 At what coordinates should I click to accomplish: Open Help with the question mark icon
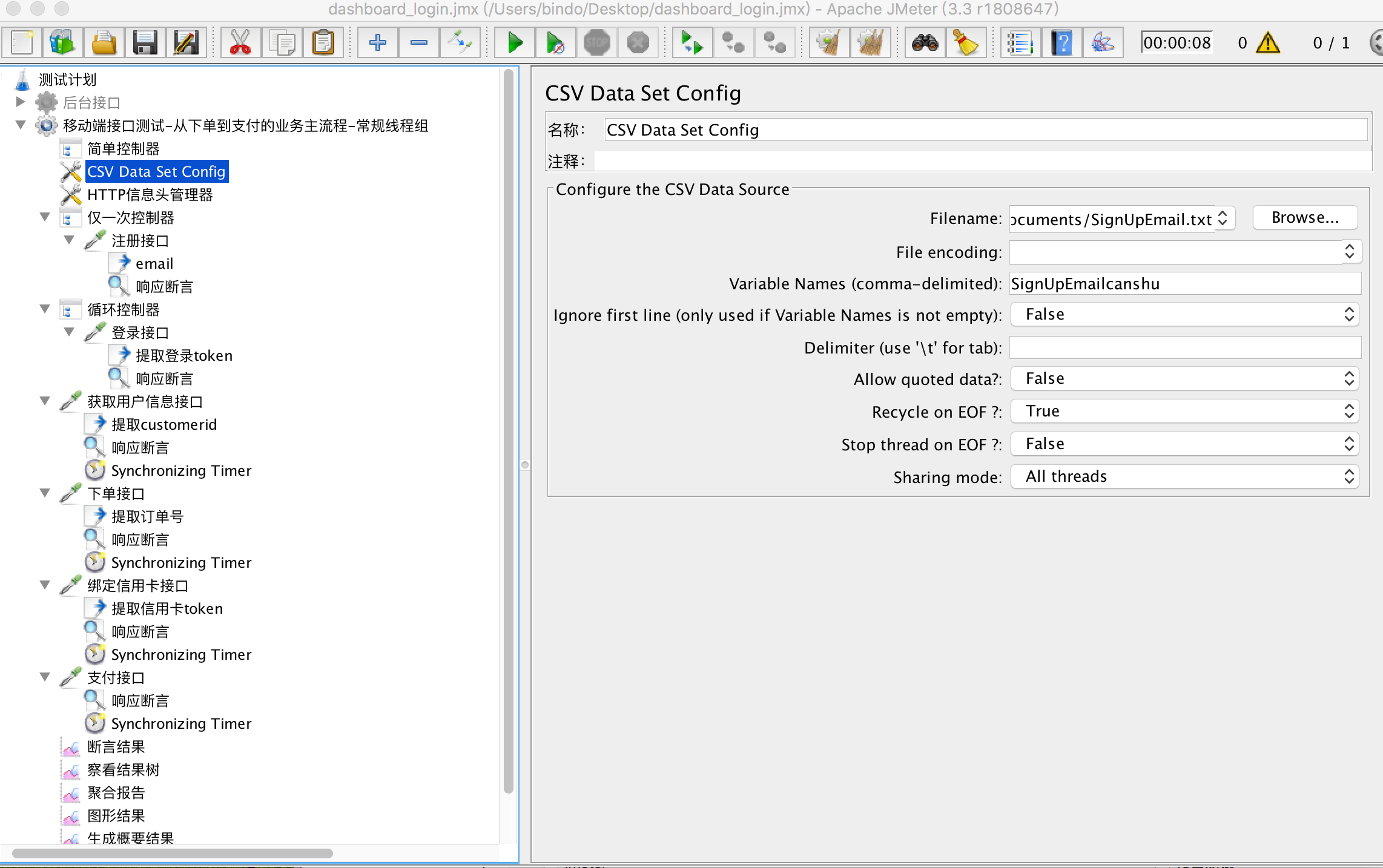(x=1061, y=42)
